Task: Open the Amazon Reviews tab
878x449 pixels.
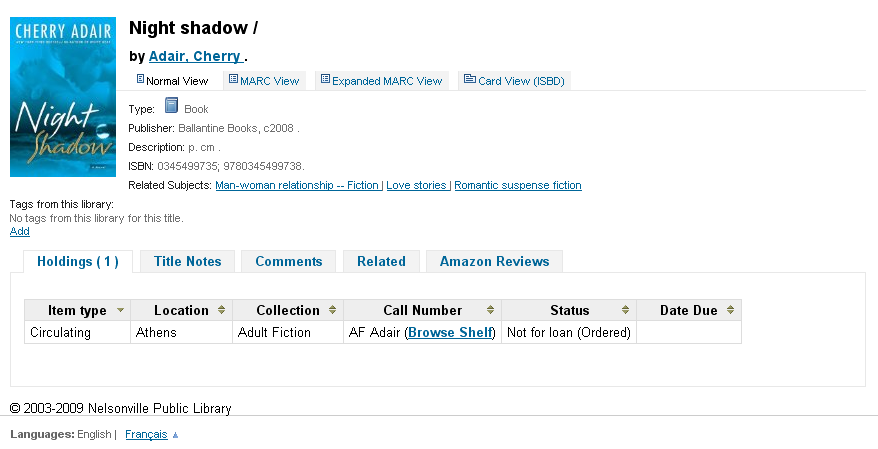Action: point(494,261)
